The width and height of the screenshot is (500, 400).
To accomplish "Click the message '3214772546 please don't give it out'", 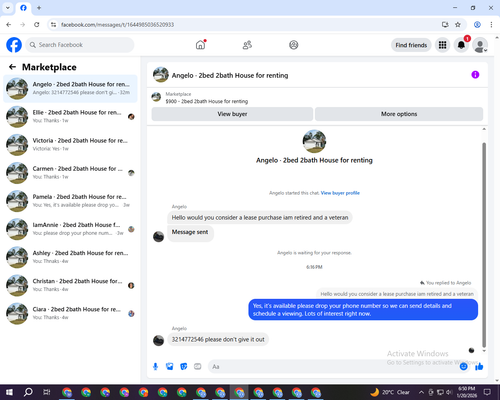I will click(218, 339).
